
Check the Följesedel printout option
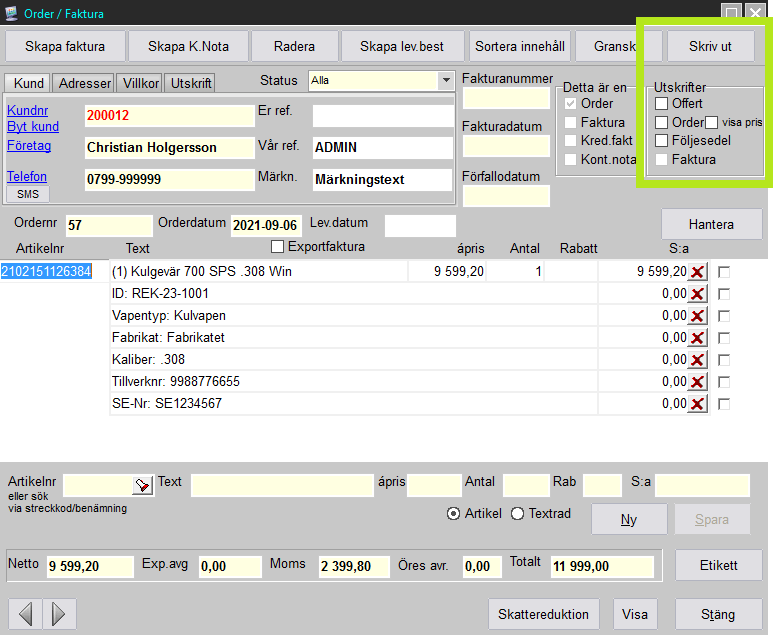661,140
